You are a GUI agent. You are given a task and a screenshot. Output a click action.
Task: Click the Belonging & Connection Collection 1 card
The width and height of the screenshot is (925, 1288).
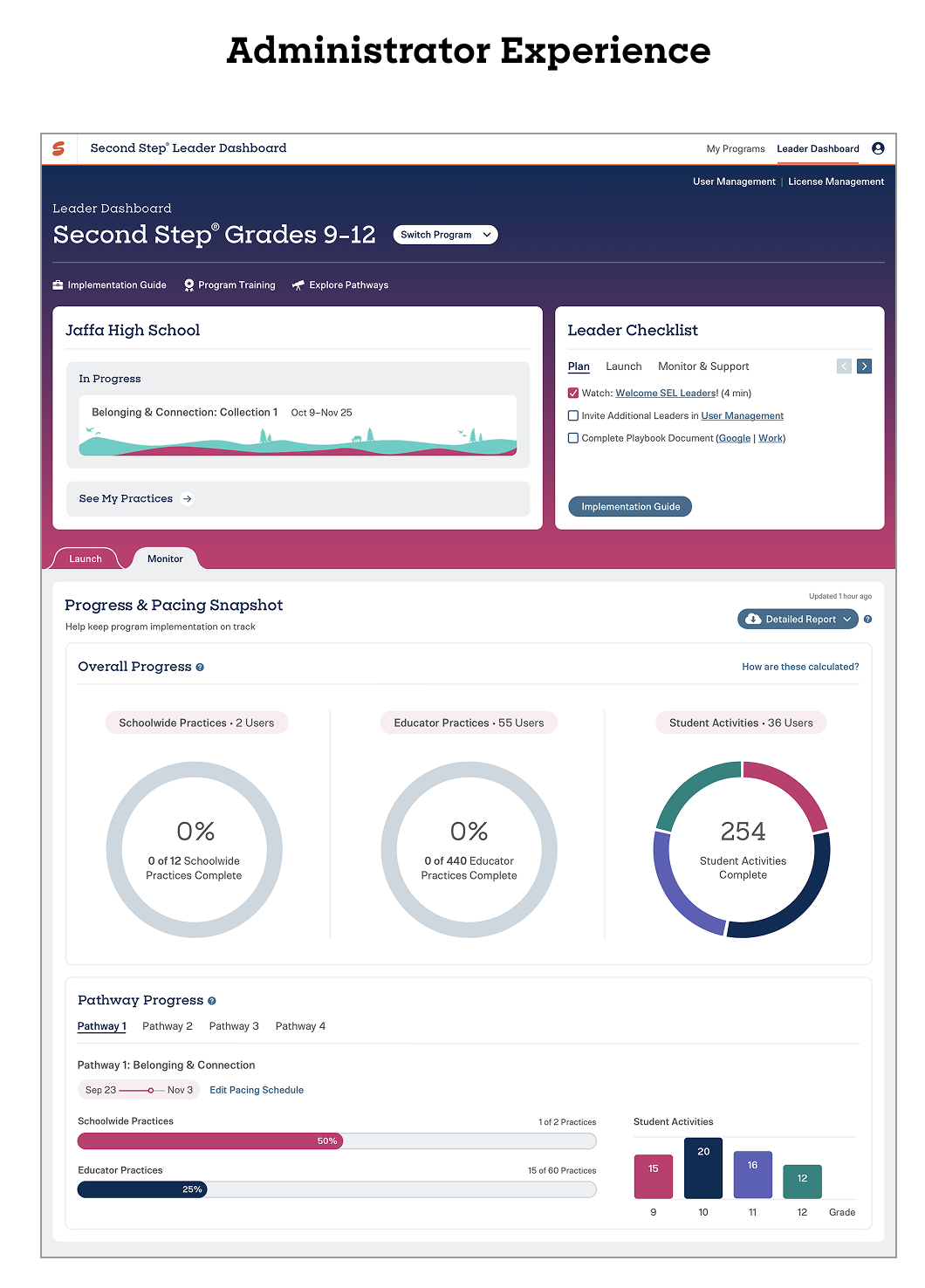click(298, 426)
